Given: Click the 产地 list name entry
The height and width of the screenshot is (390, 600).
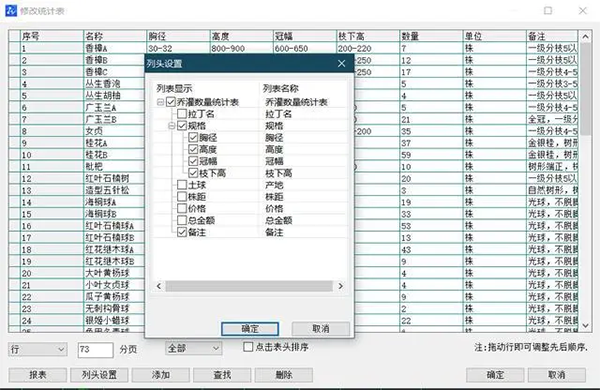Looking at the screenshot, I should [274, 185].
